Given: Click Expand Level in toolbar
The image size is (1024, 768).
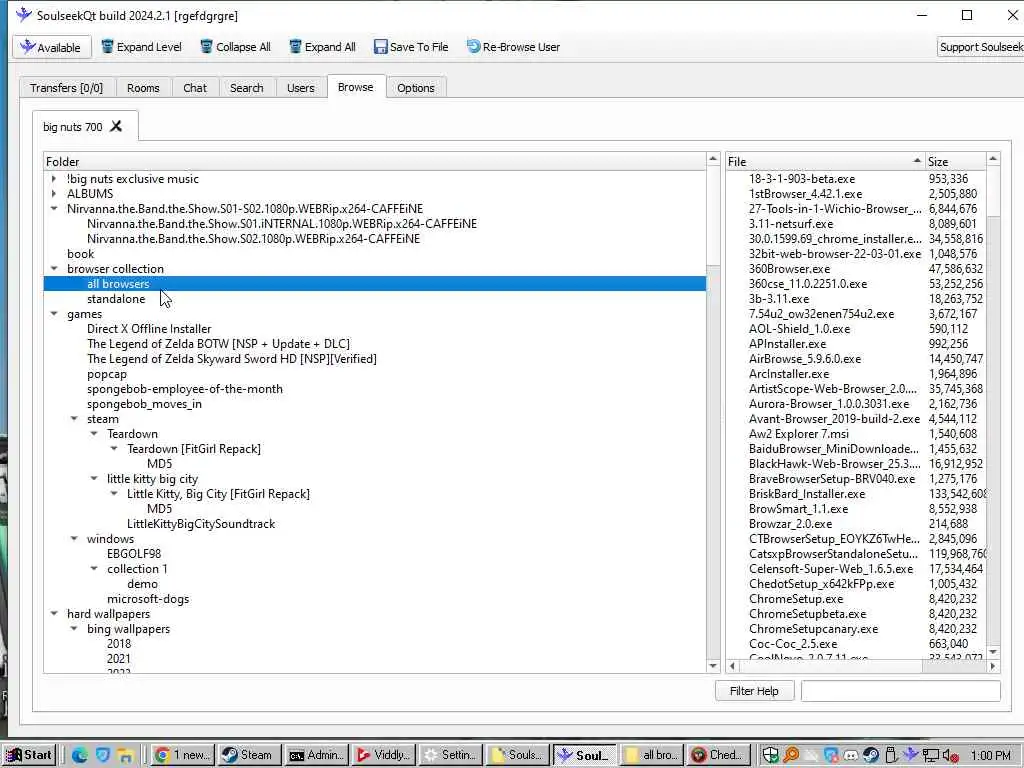Looking at the screenshot, I should pyautogui.click(x=141, y=47).
